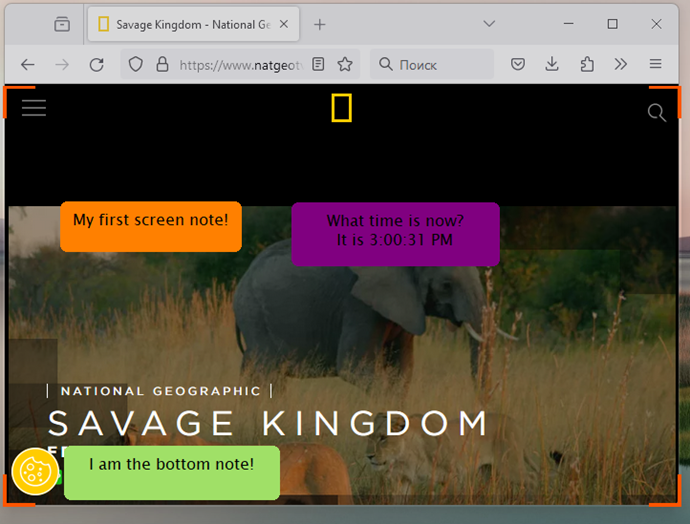Open tracking protection shield panel
The image size is (690, 524).
(136, 65)
